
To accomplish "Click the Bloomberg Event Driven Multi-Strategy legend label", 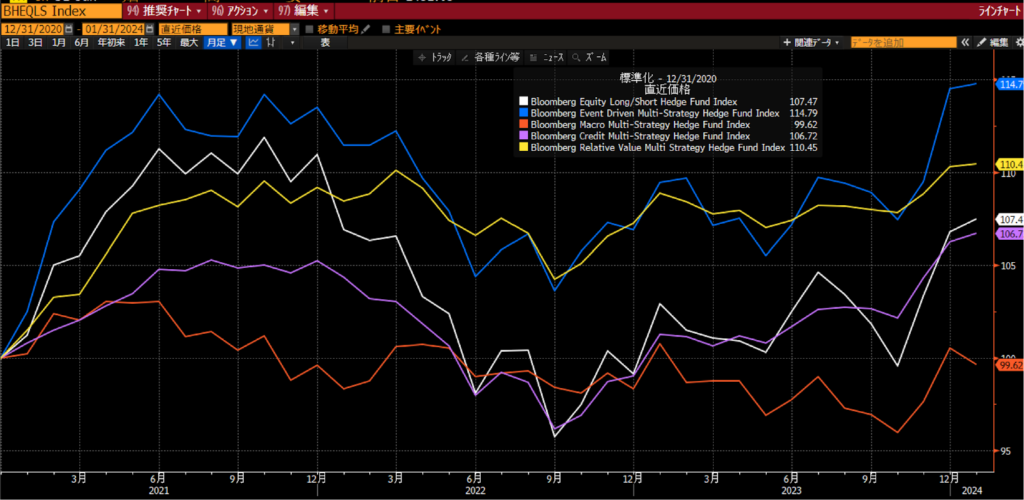I will [x=655, y=113].
